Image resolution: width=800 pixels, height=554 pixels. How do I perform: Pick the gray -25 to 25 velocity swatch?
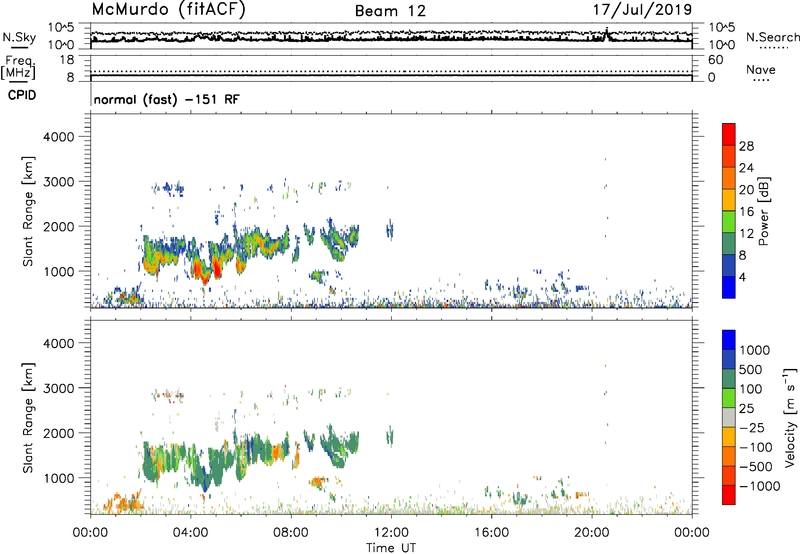[x=729, y=418]
